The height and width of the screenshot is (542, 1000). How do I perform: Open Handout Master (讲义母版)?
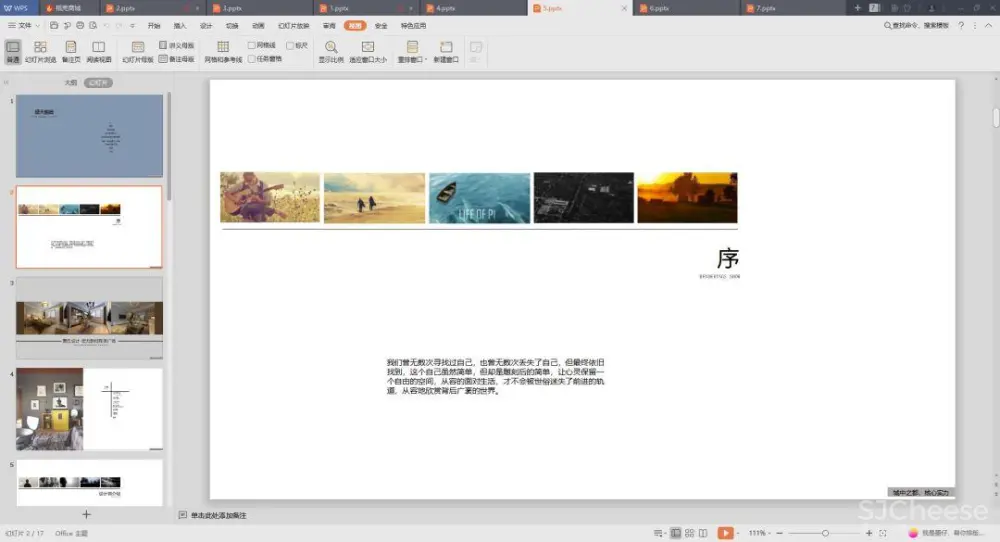pos(177,45)
